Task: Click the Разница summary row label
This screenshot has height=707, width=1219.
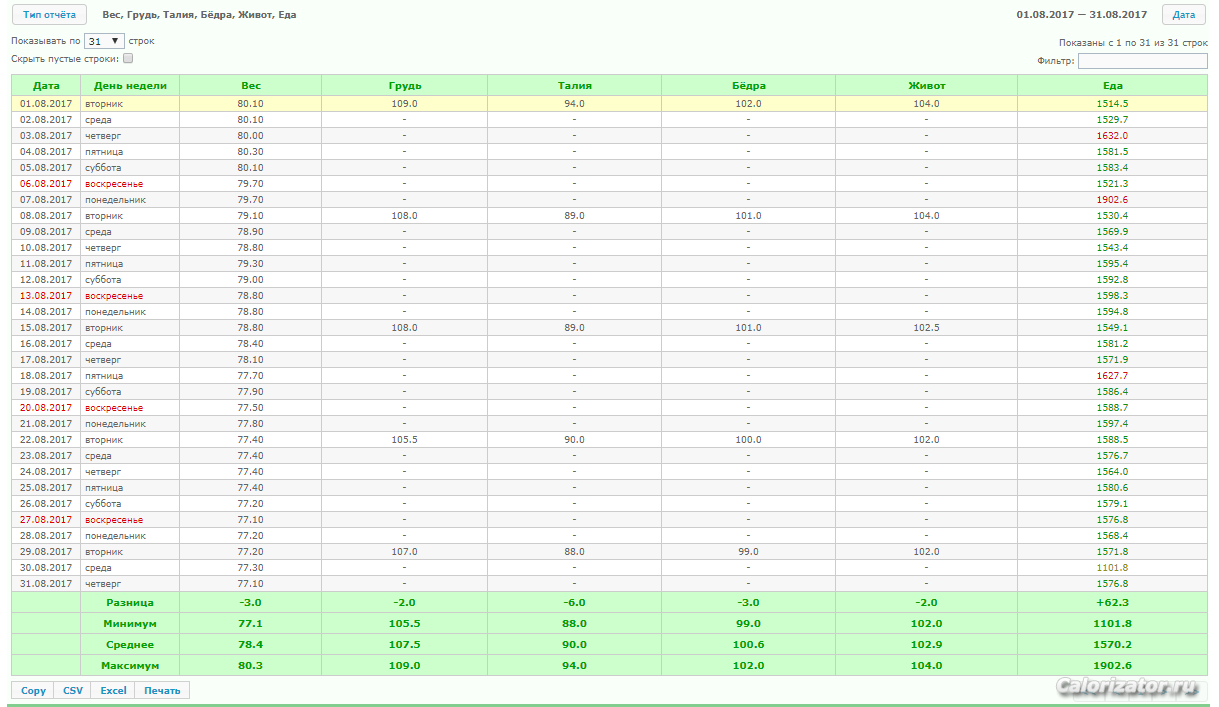Action: coord(130,602)
